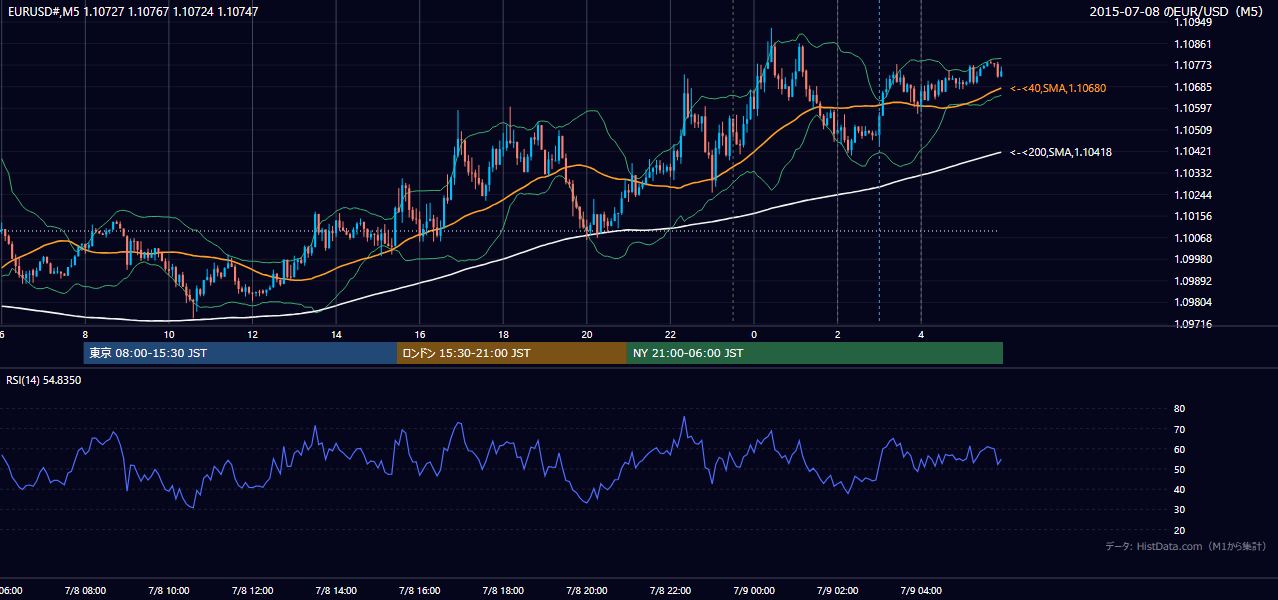Click the 200 SMA 1.10418 label

[x=1061, y=152]
